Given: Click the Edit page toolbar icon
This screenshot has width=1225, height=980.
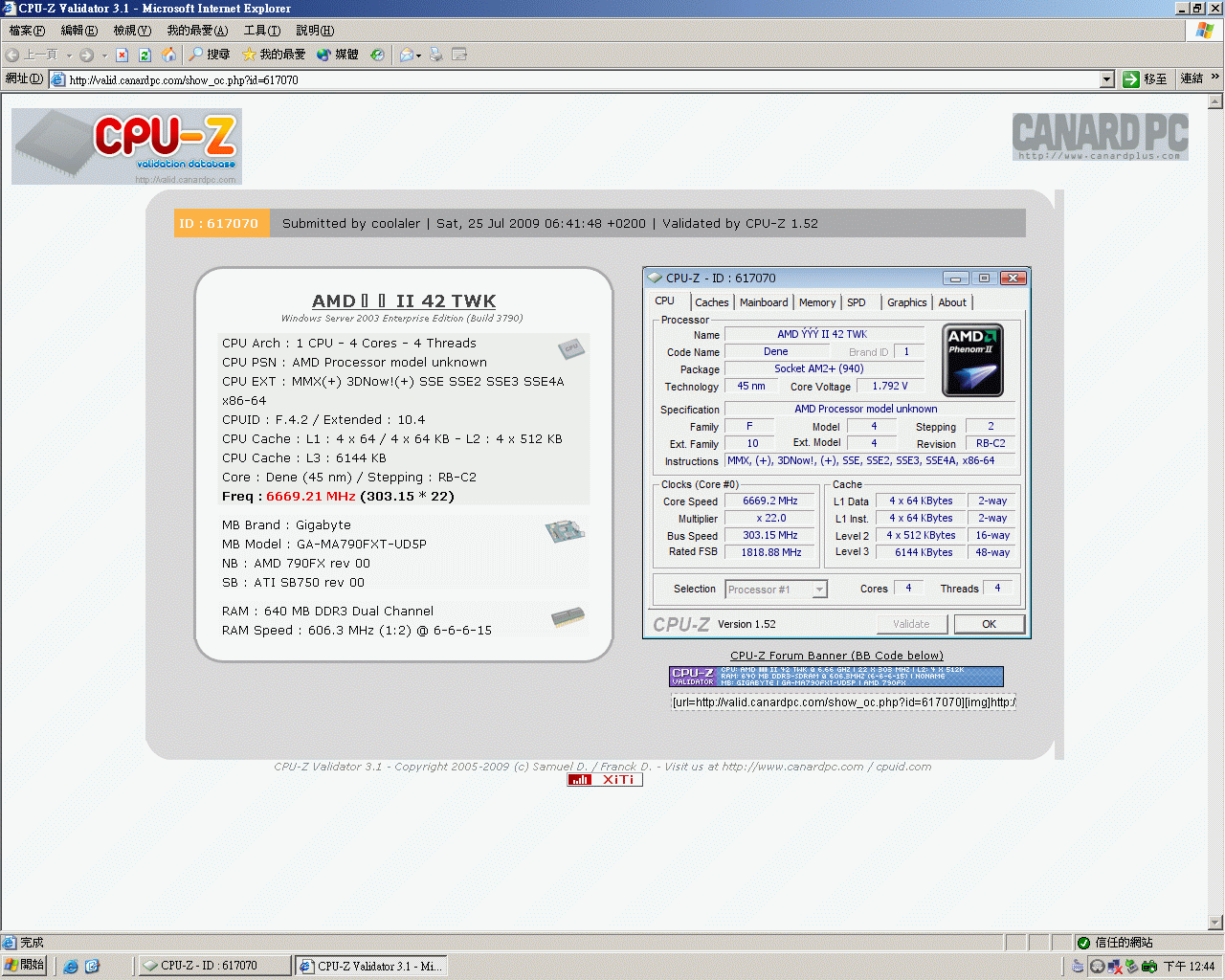Looking at the screenshot, I should coord(459,55).
